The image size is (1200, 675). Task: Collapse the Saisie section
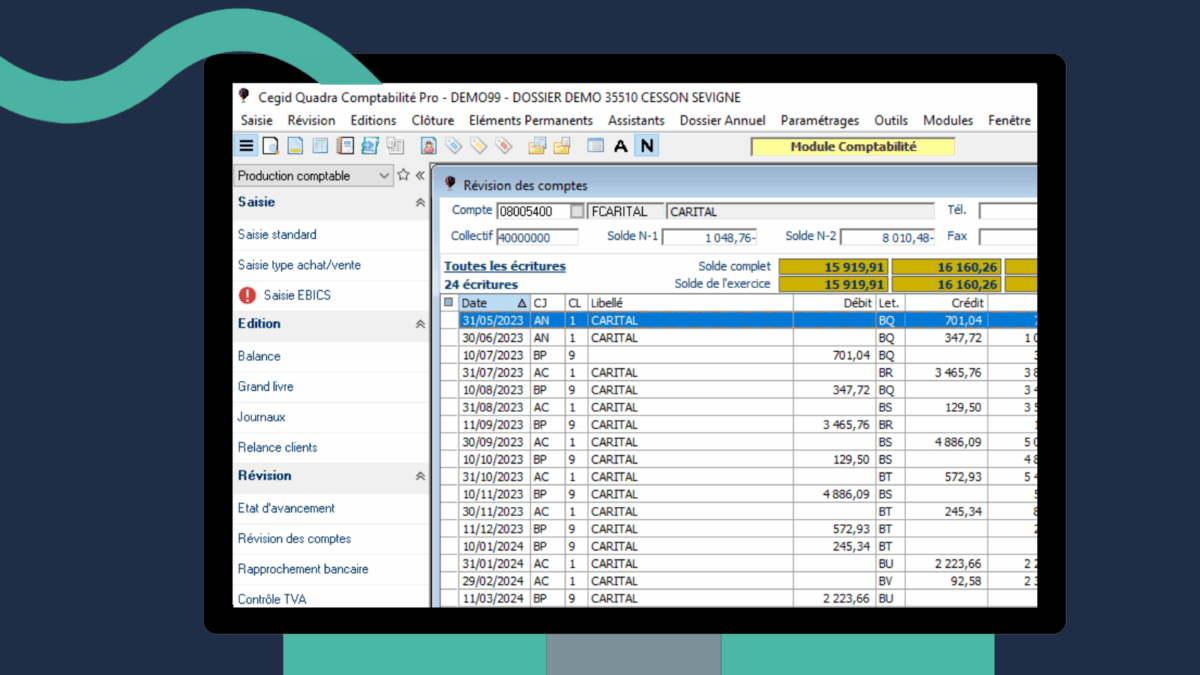tap(420, 203)
